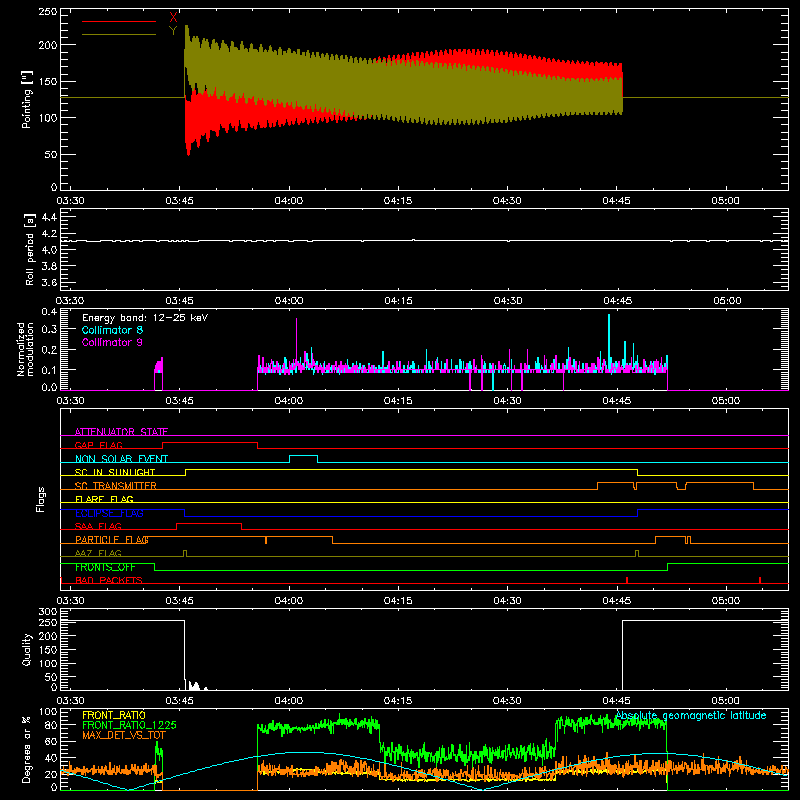This screenshot has width=800, height=800.
Task: Click the SC_TRANSMITTER flag label
Action: tap(116, 486)
